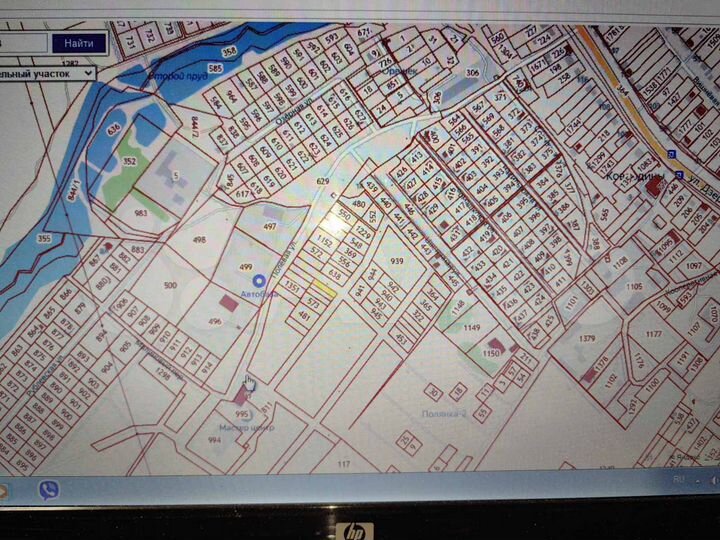Screen dimensions: 720x540
Task: Open the земельный участок object type dropdown
Action: tap(50, 73)
